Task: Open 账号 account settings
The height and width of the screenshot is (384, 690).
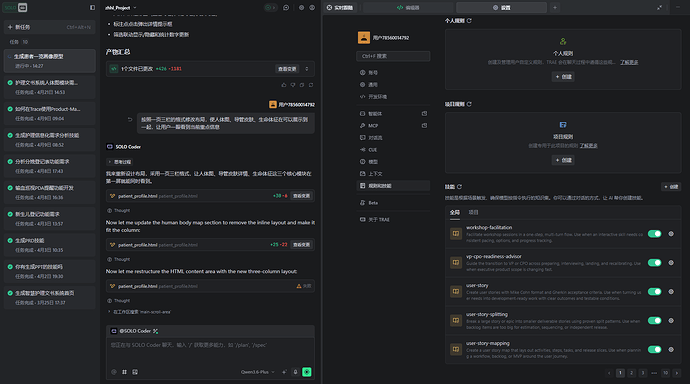Action: click(393, 73)
